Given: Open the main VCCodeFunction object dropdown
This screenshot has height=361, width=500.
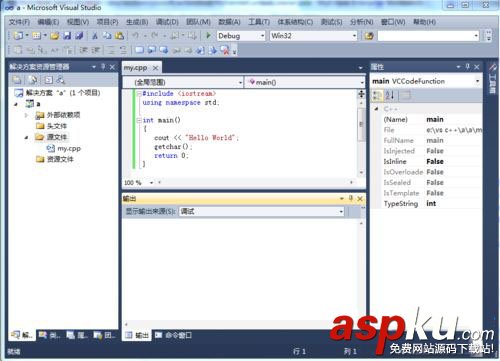Looking at the screenshot, I should click(x=477, y=81).
